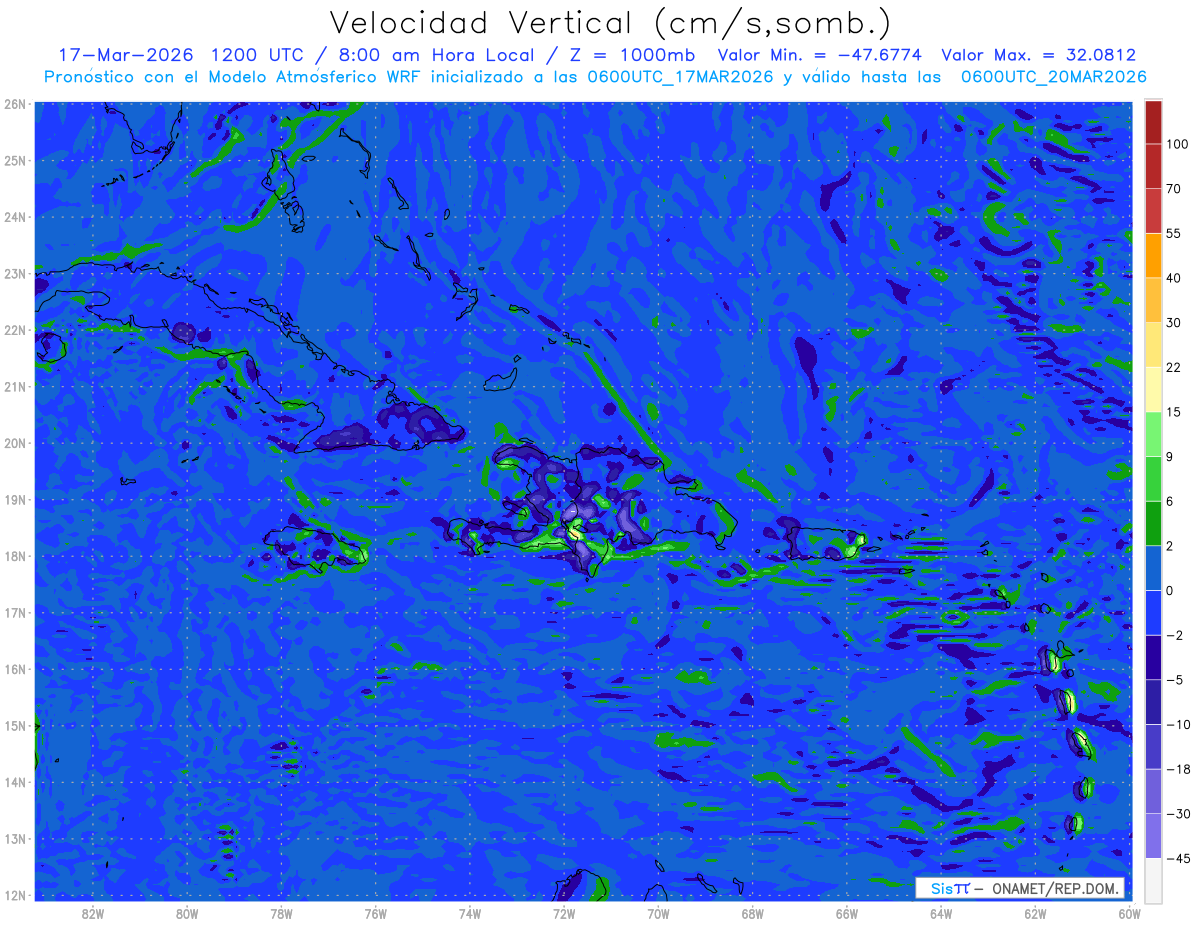Click the colorbar value '0'

[1170, 589]
